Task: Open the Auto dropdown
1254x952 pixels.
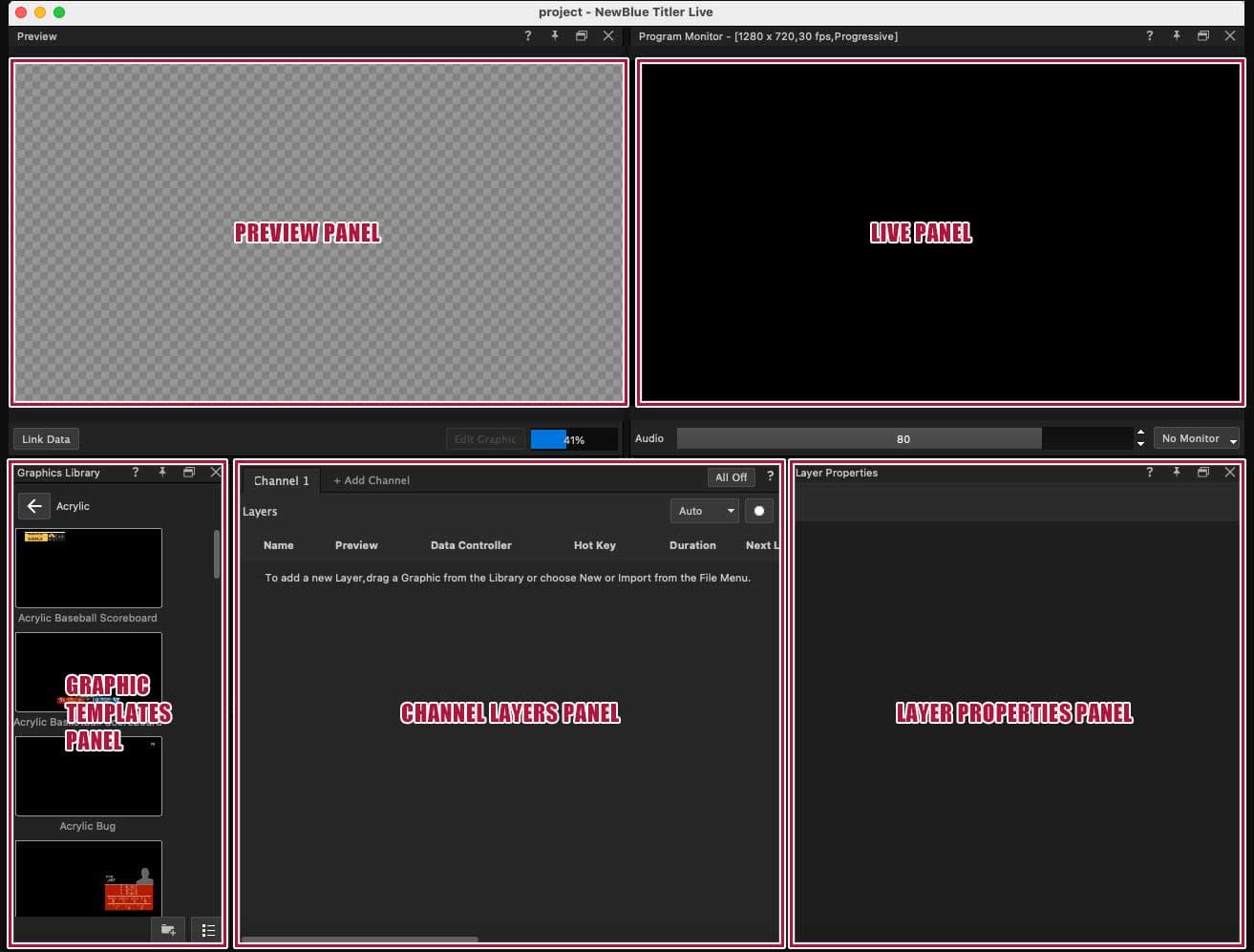Action: pos(705,511)
